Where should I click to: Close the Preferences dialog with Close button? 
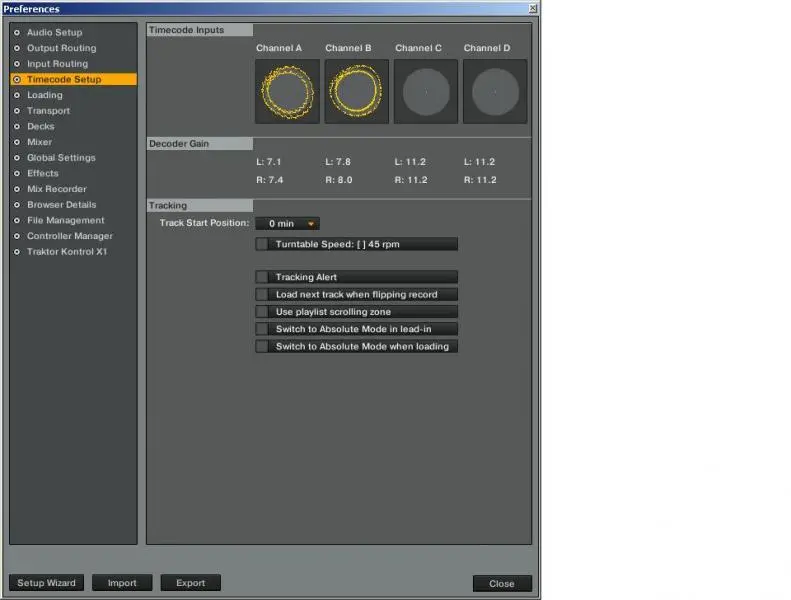click(x=502, y=583)
